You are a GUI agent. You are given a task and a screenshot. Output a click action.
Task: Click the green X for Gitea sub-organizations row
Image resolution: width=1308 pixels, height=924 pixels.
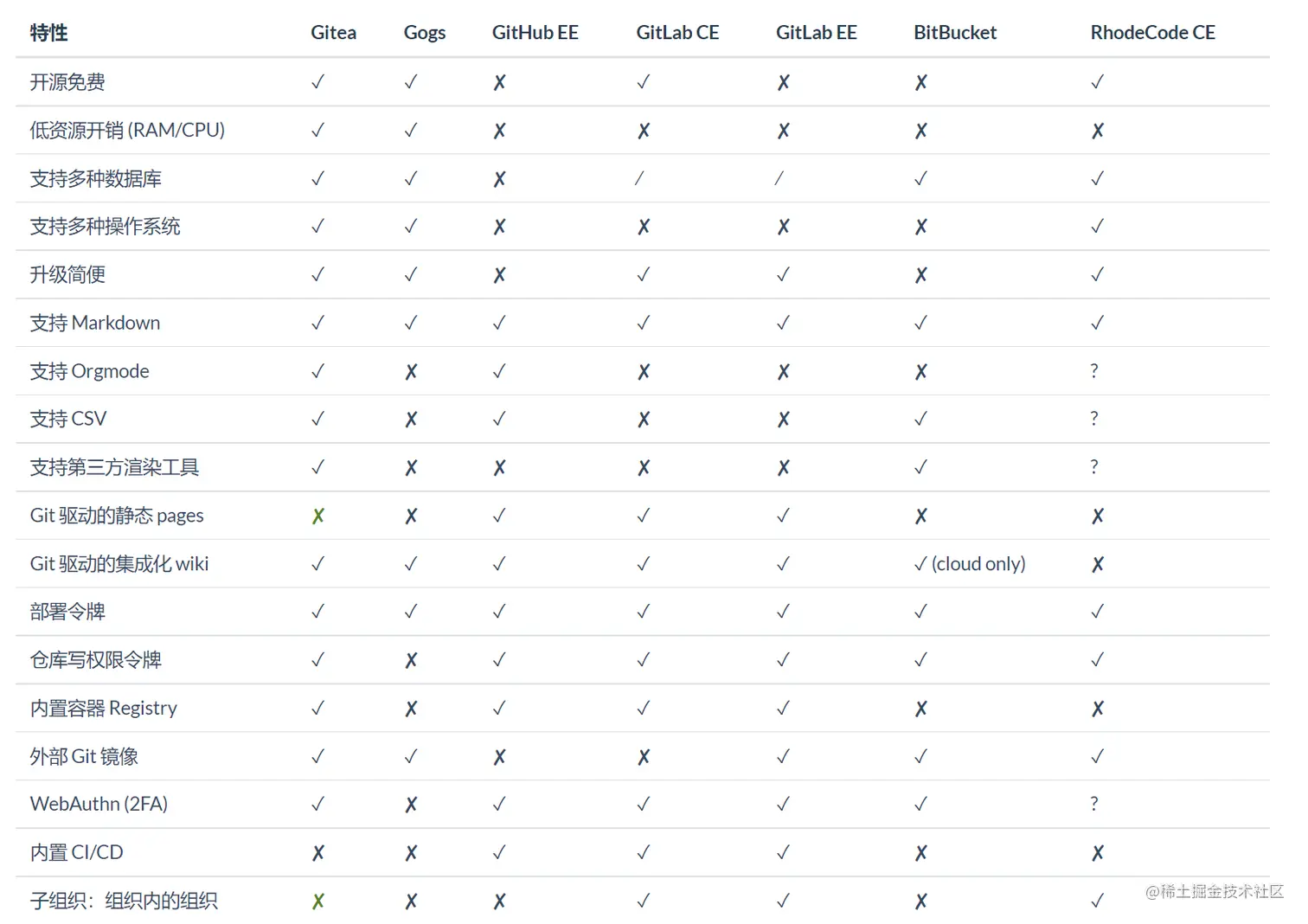318,902
